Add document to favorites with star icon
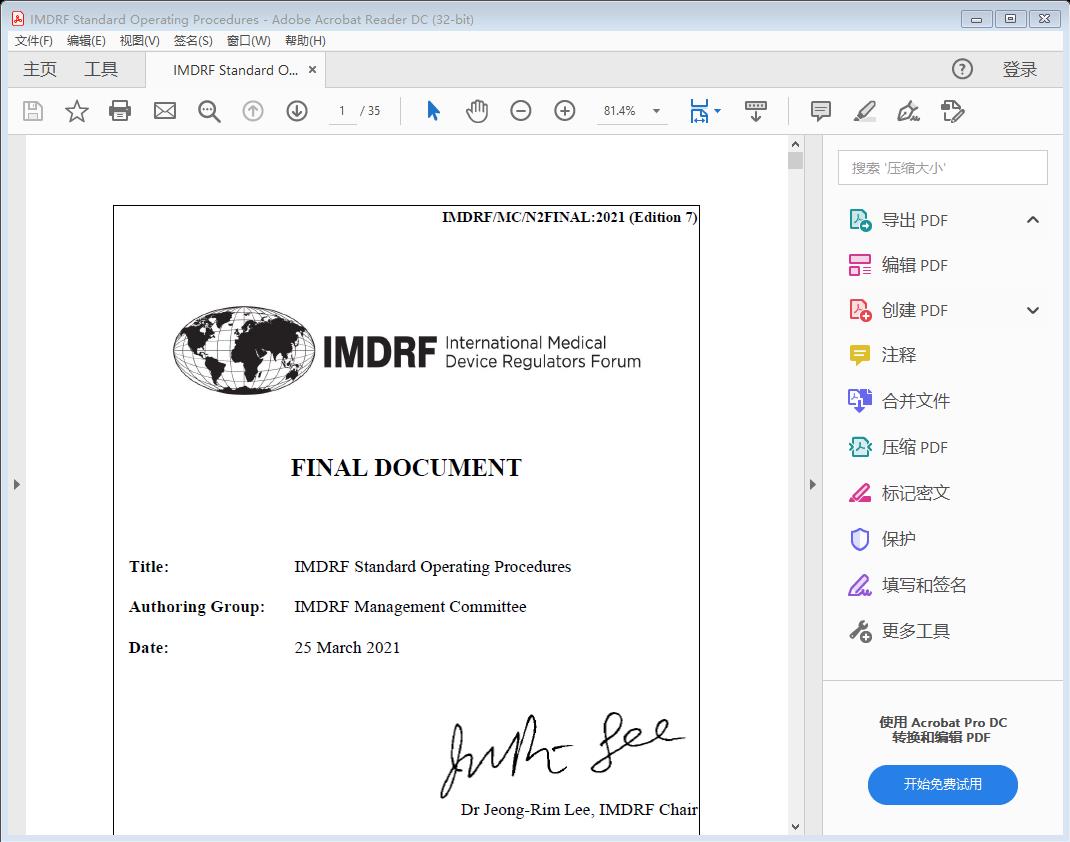 click(x=76, y=111)
